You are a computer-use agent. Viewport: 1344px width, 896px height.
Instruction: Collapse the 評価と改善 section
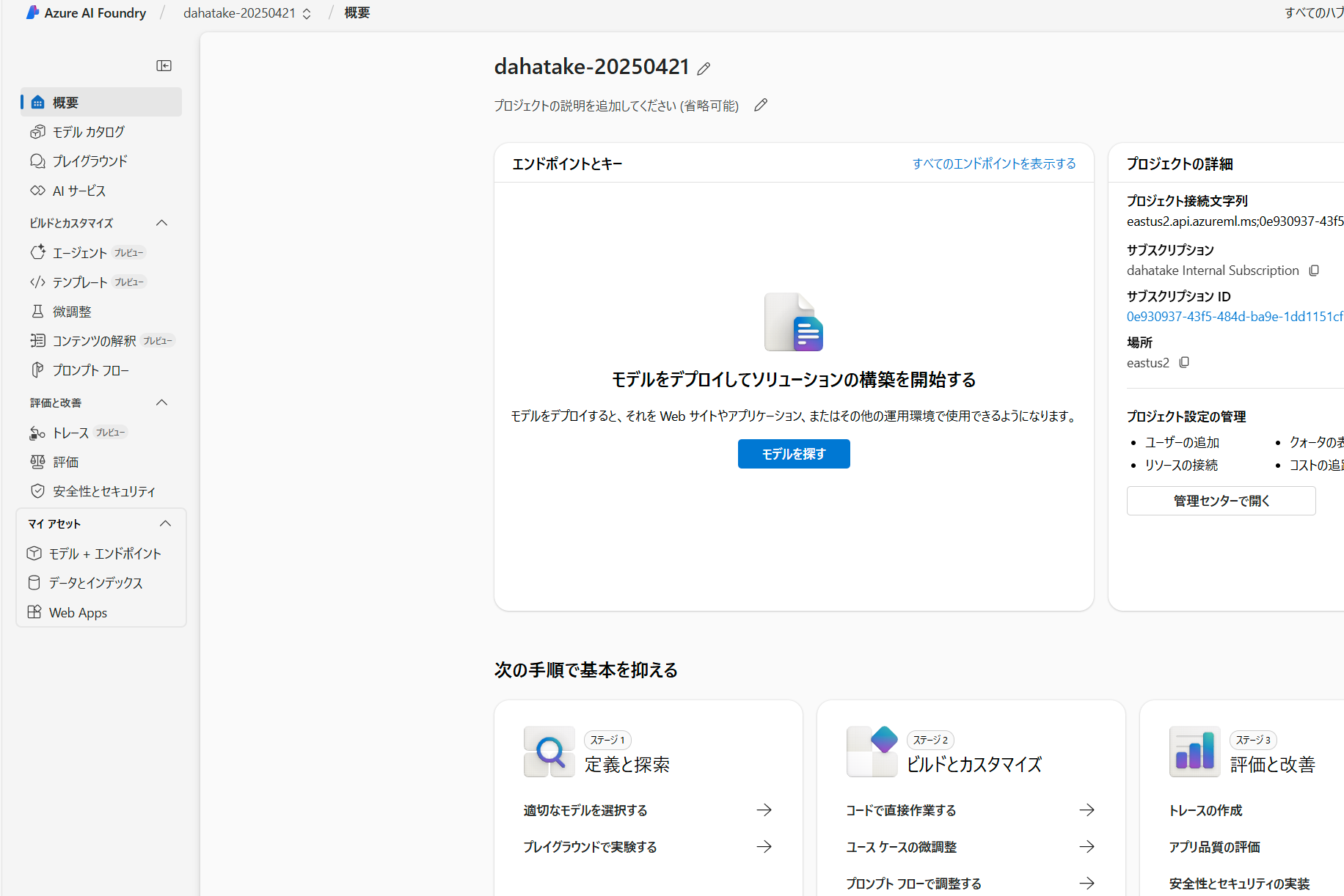(162, 403)
